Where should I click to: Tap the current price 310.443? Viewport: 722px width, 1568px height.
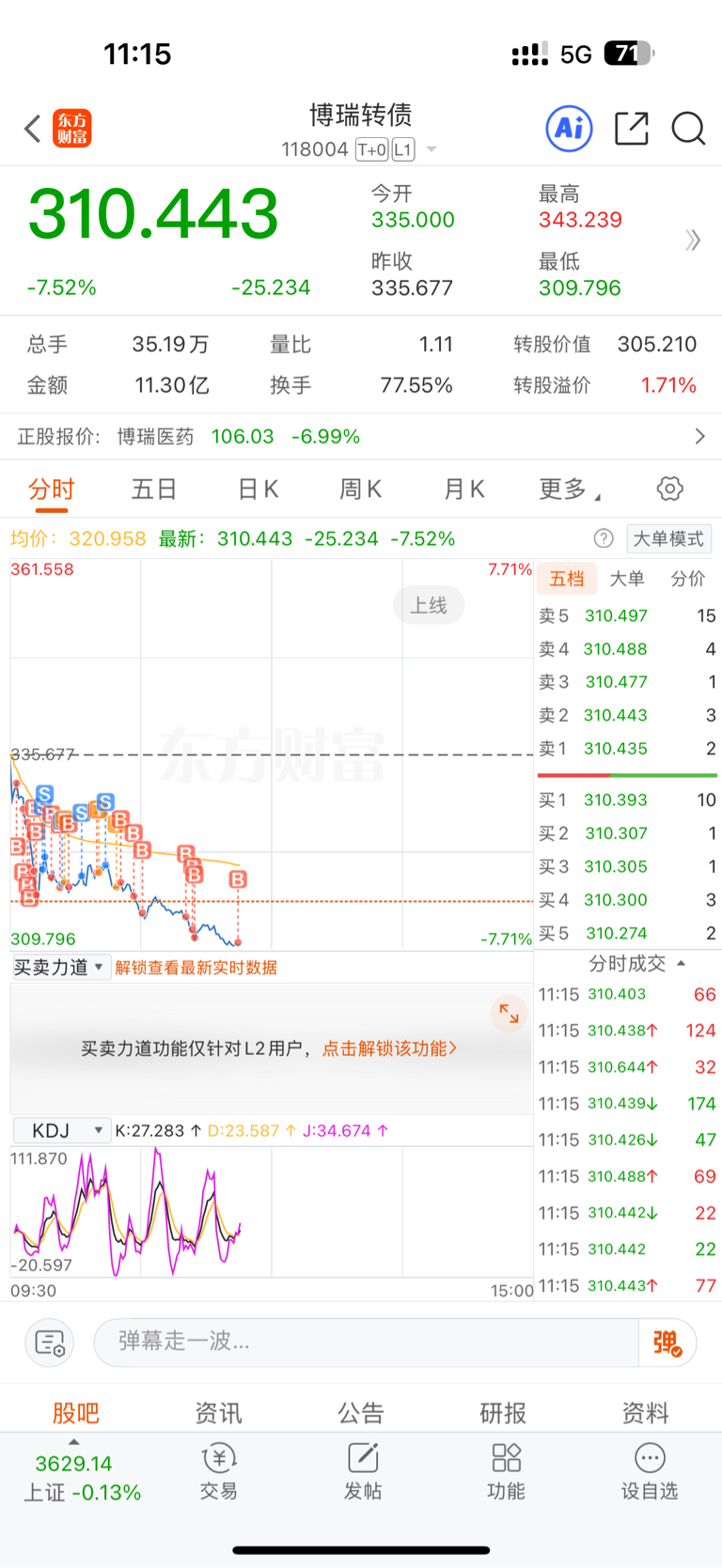[x=153, y=214]
